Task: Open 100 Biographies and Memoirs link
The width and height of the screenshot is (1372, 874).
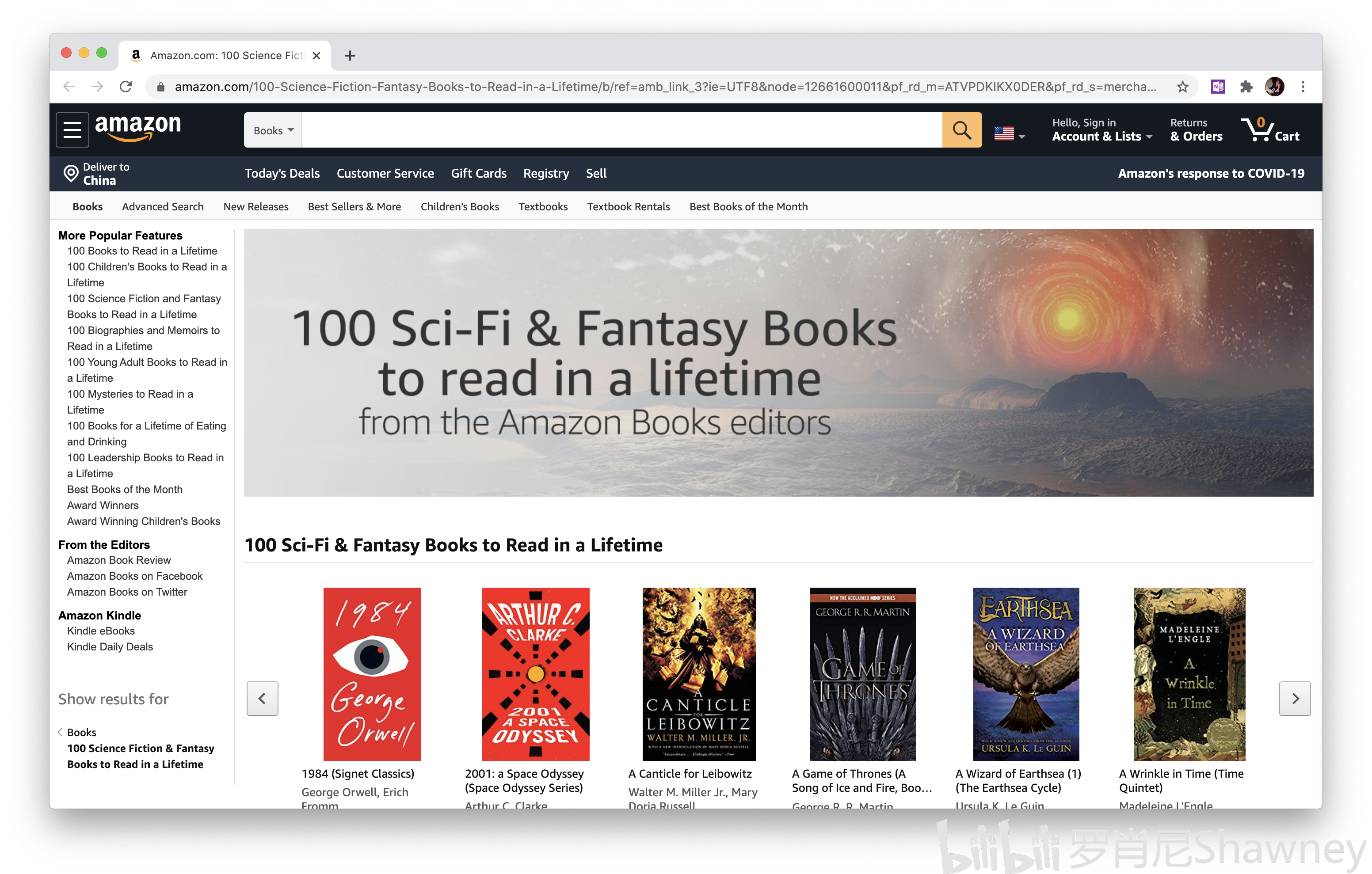Action: [143, 338]
